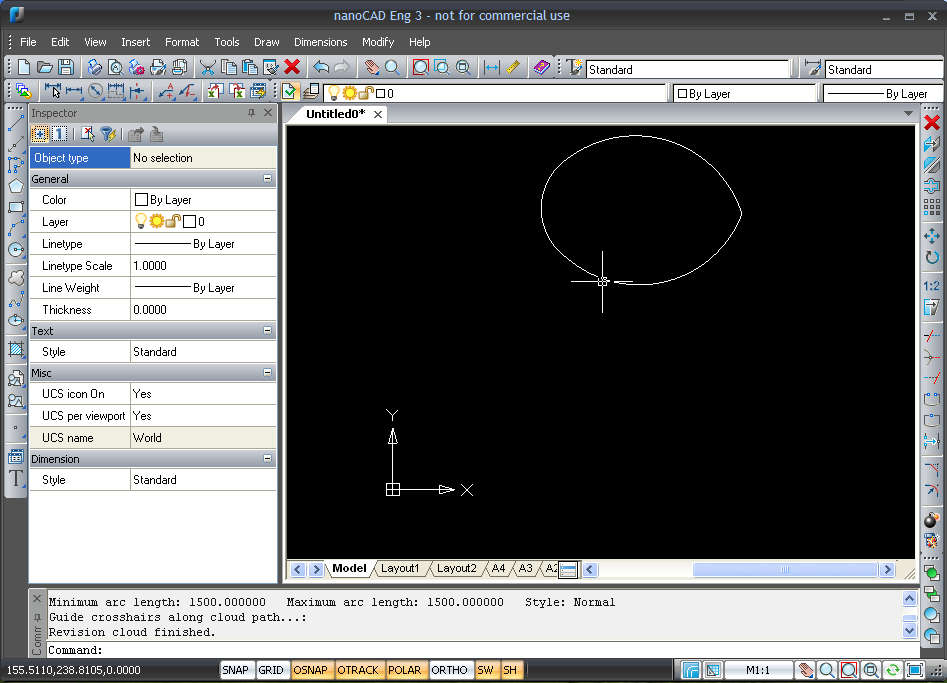
Task: Open the Standard text style dropdown in toolbar
Action: coord(688,70)
